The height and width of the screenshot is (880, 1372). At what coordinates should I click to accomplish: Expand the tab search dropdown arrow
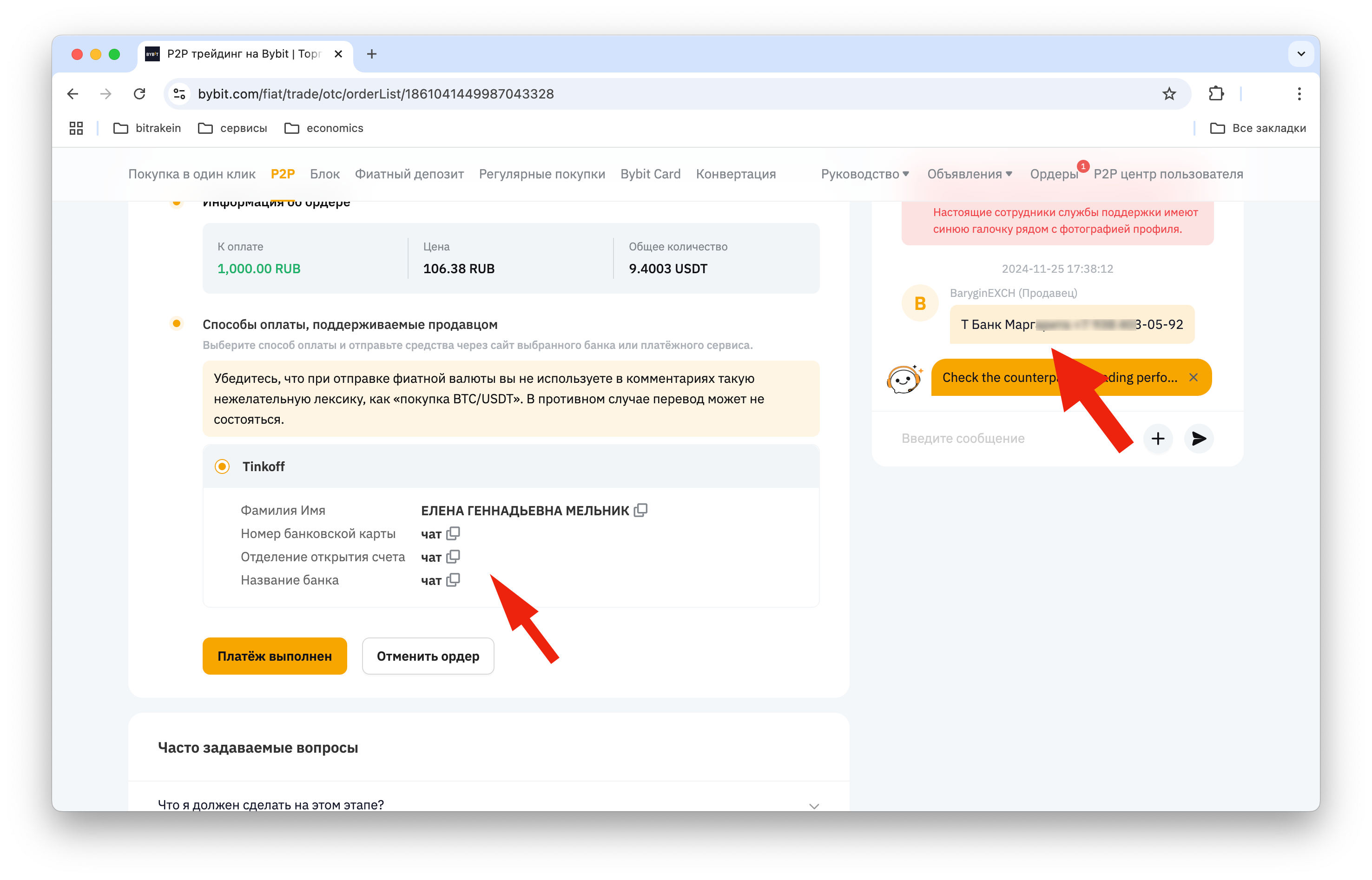click(1300, 54)
